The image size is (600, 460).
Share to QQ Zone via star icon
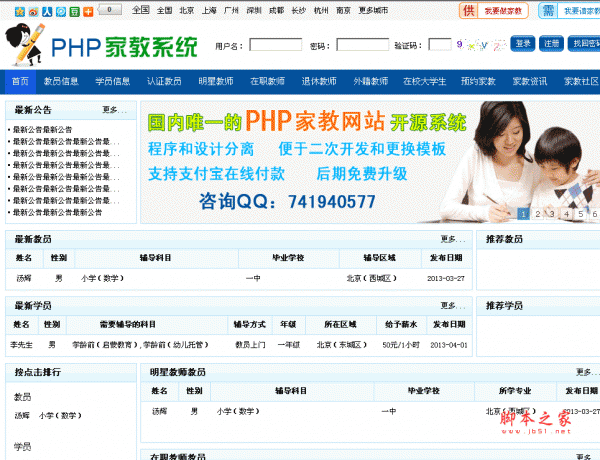click(x=20, y=12)
